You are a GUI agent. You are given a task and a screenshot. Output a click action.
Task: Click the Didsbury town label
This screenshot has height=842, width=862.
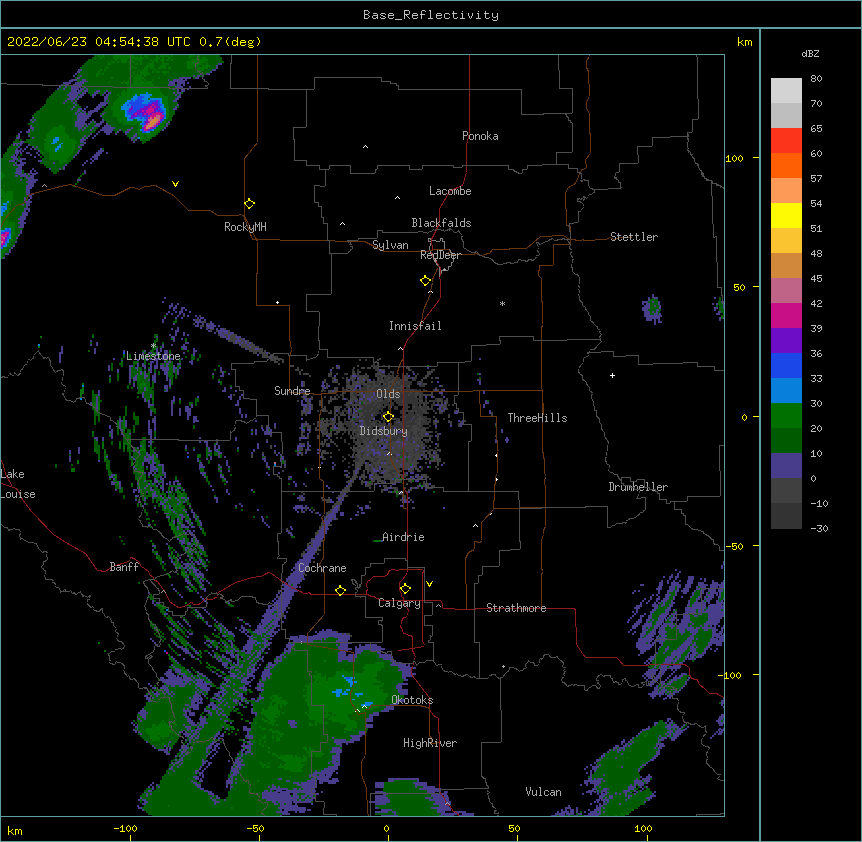click(x=384, y=431)
